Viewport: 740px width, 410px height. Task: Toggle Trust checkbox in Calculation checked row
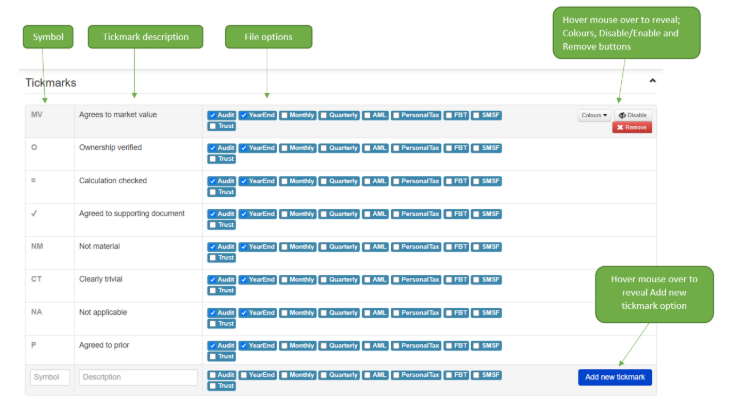[x=221, y=192]
